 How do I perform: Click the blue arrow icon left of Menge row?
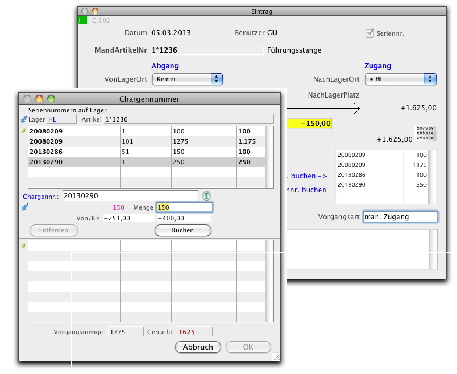click(25, 207)
